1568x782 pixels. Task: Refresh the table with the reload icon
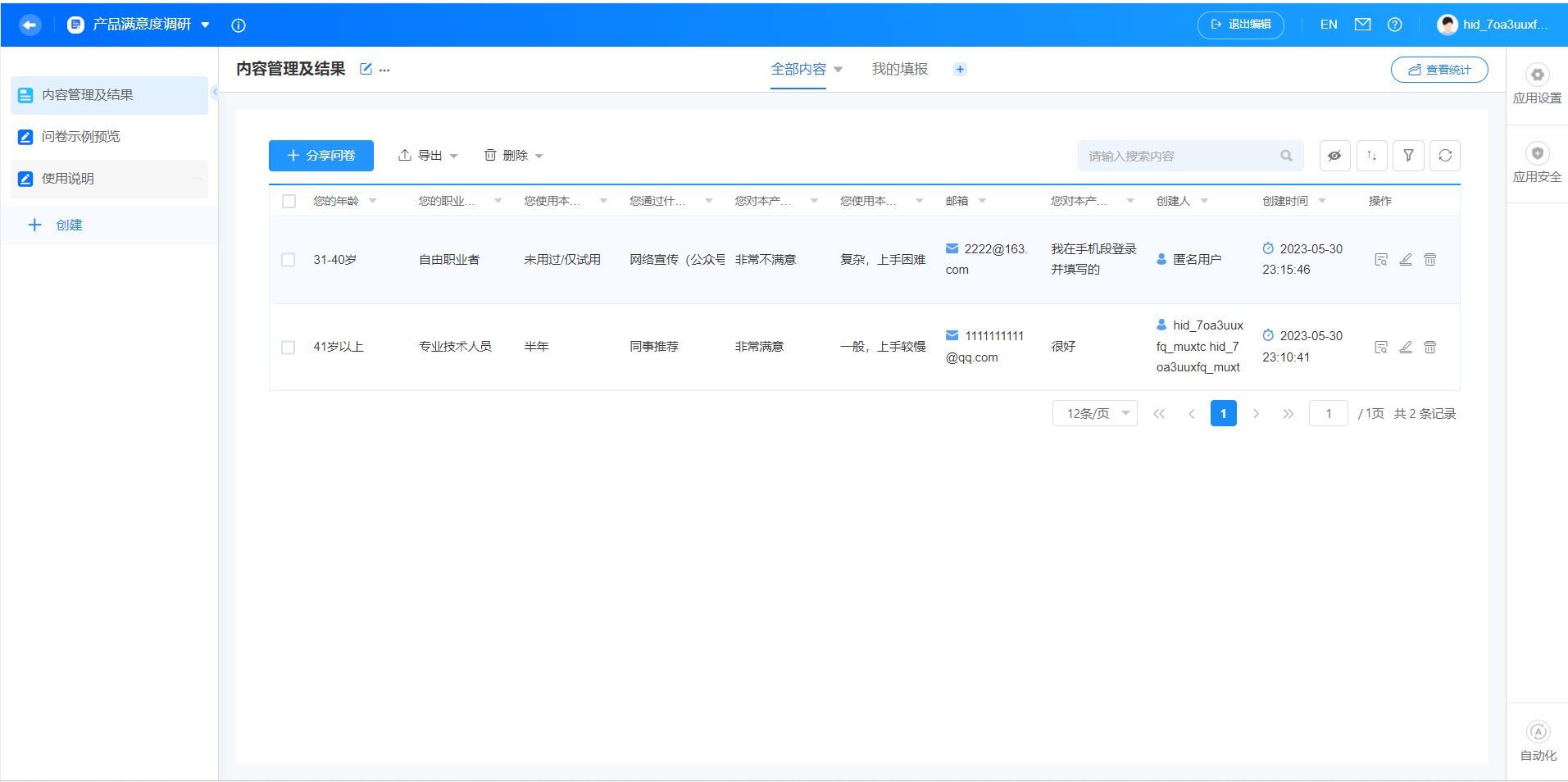[1445, 156]
